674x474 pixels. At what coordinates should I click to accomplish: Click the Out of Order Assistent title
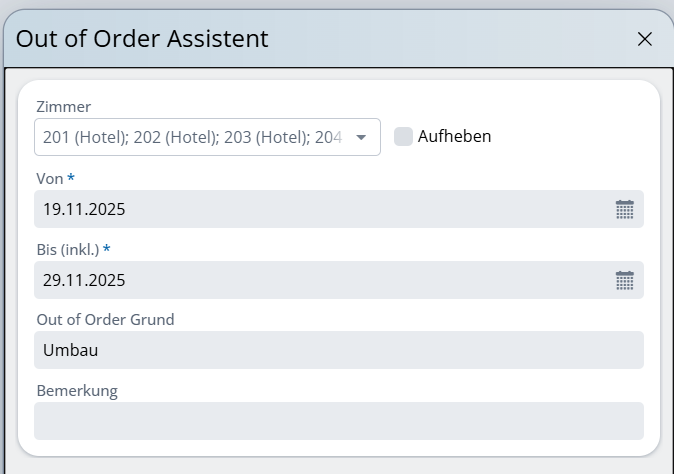(142, 39)
